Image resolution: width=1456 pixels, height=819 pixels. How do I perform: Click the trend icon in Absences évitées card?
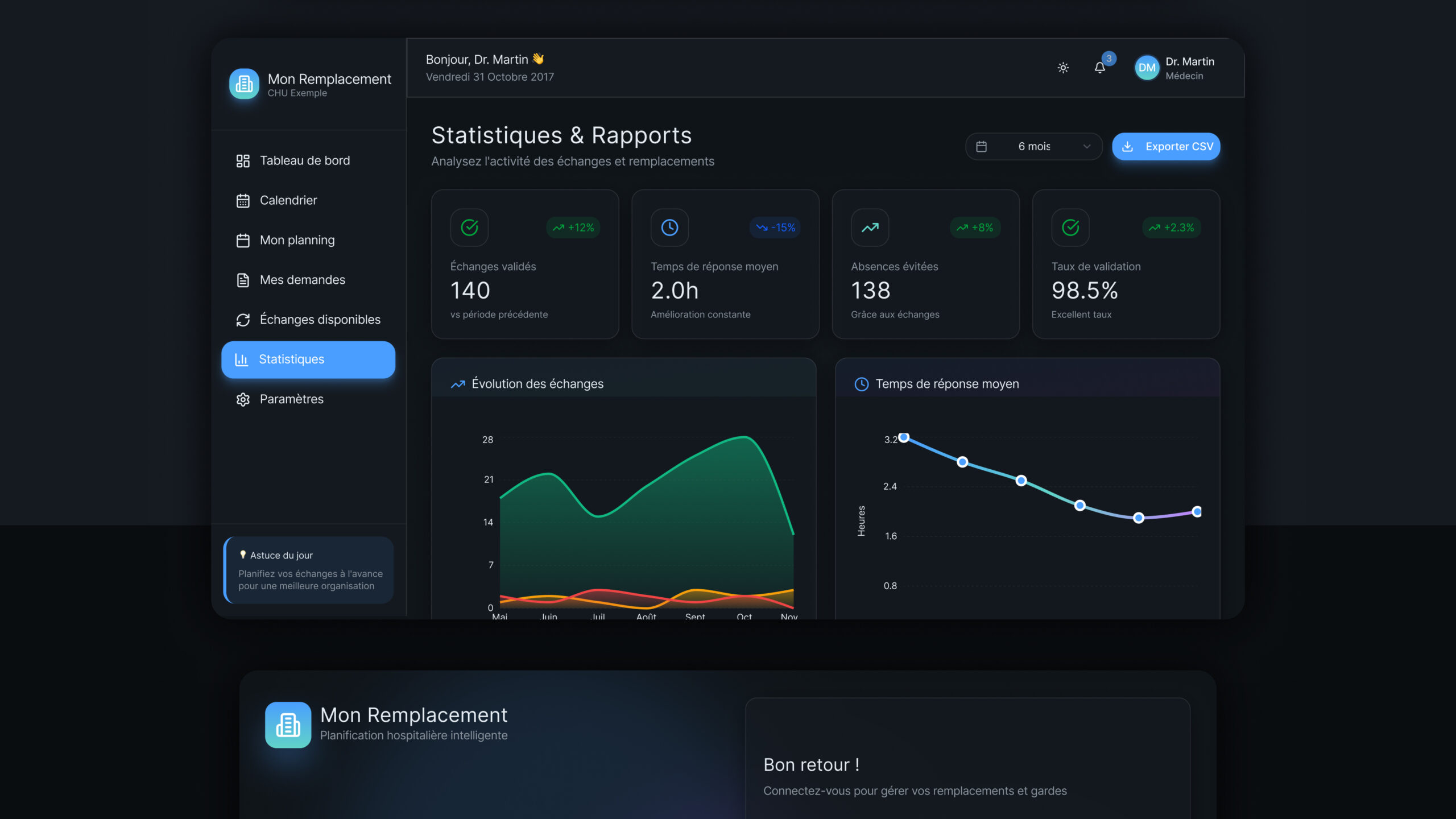[870, 227]
